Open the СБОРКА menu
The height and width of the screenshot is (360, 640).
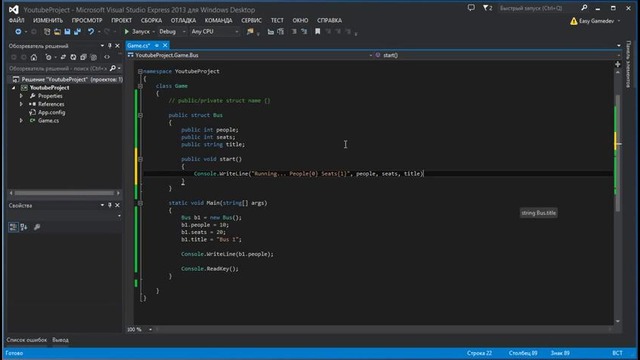151,20
